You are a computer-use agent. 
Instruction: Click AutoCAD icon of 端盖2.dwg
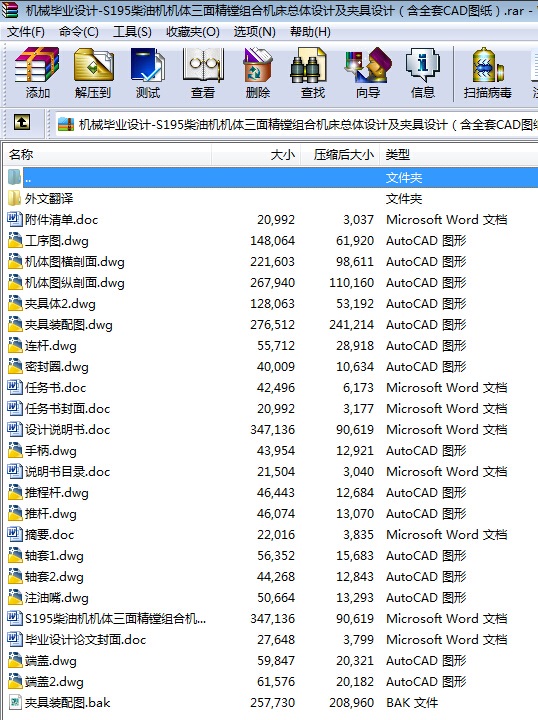(15, 681)
